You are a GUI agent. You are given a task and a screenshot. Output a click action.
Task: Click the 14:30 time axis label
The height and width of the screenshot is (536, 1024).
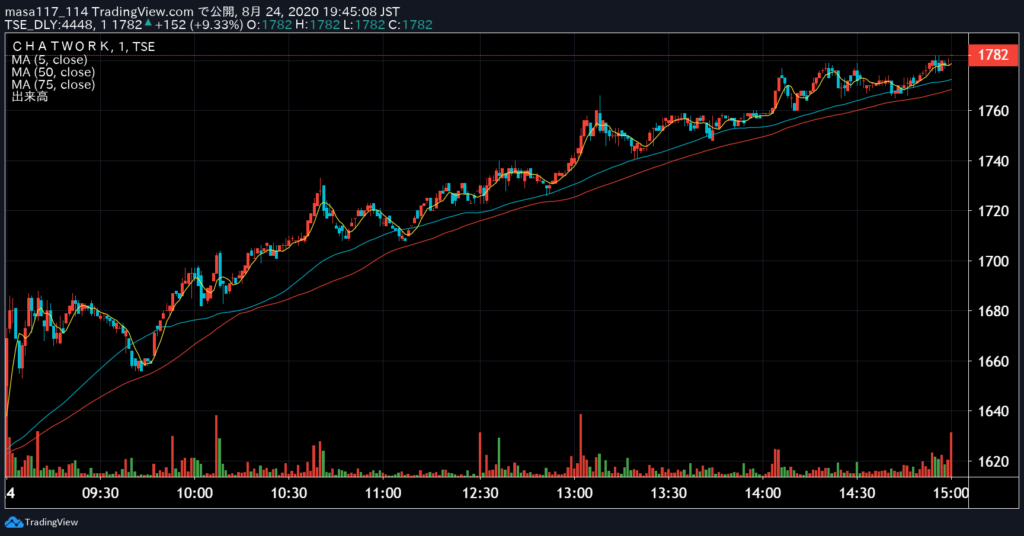[857, 493]
